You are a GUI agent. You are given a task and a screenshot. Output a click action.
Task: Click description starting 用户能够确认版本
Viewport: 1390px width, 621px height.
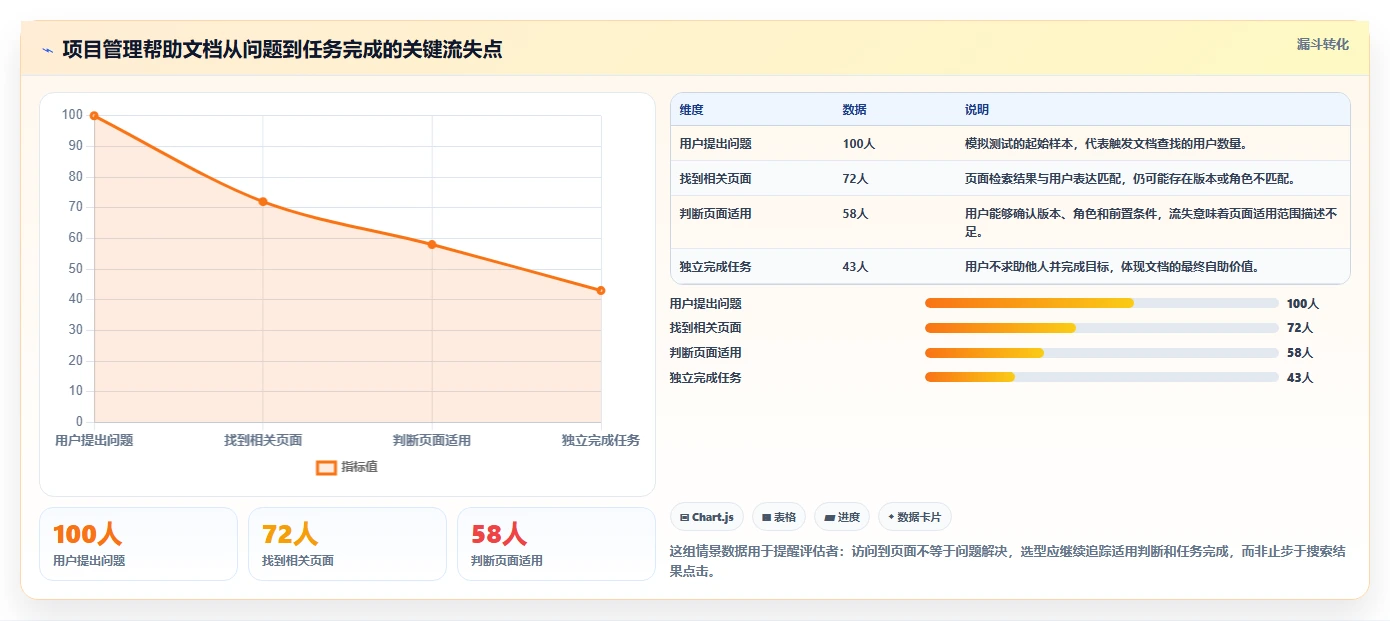tap(1151, 223)
